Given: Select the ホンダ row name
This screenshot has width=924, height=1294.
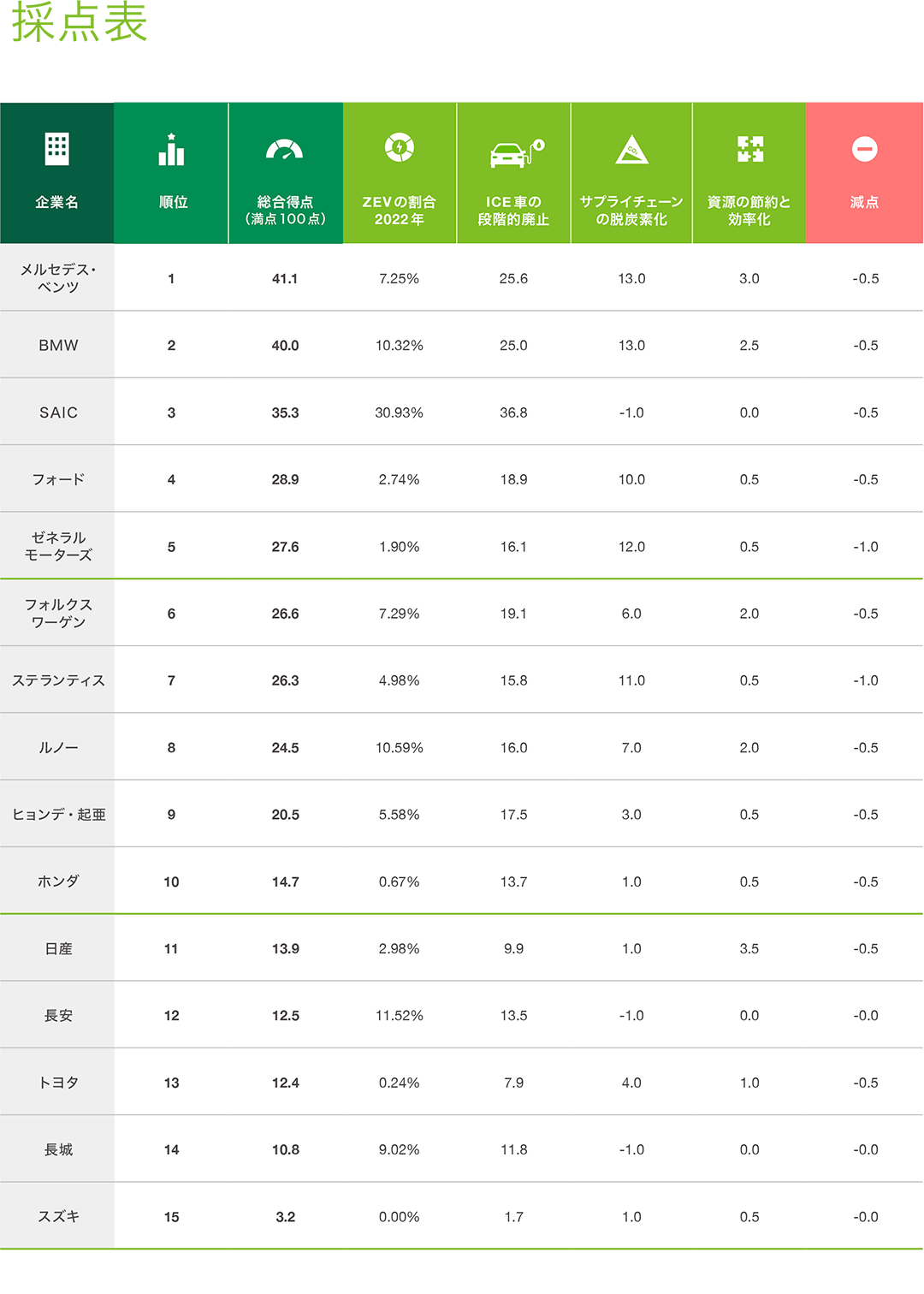Looking at the screenshot, I should [x=58, y=881].
